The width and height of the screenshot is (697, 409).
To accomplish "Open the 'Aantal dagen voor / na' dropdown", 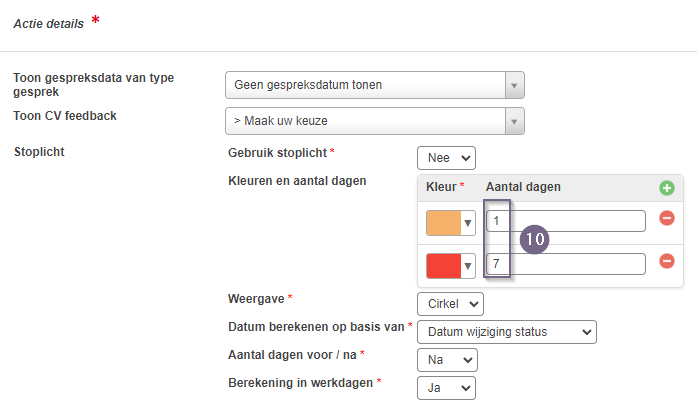I will coord(447,360).
